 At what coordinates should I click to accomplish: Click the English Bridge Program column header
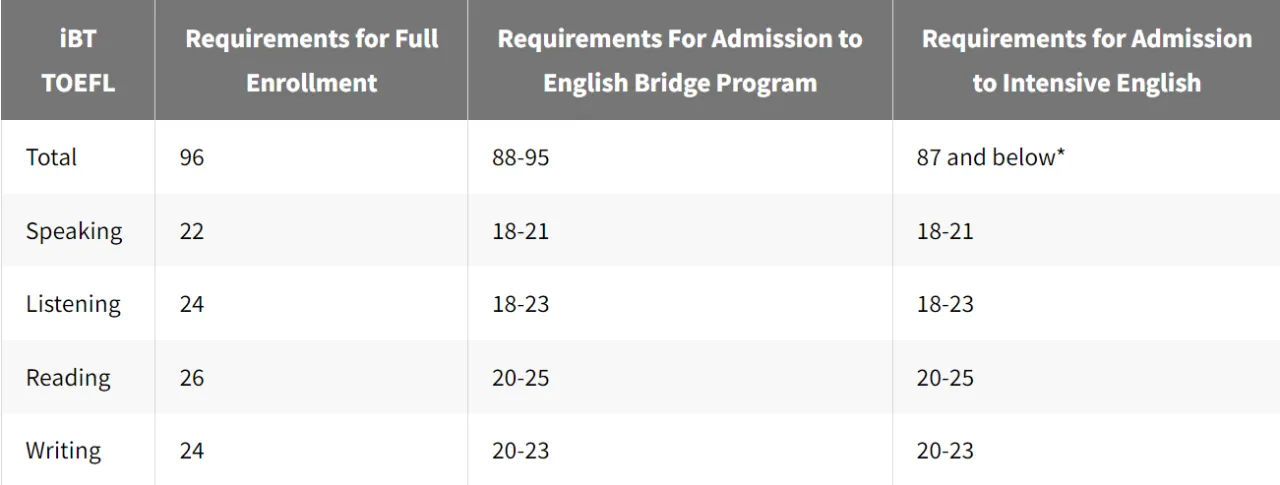point(680,60)
